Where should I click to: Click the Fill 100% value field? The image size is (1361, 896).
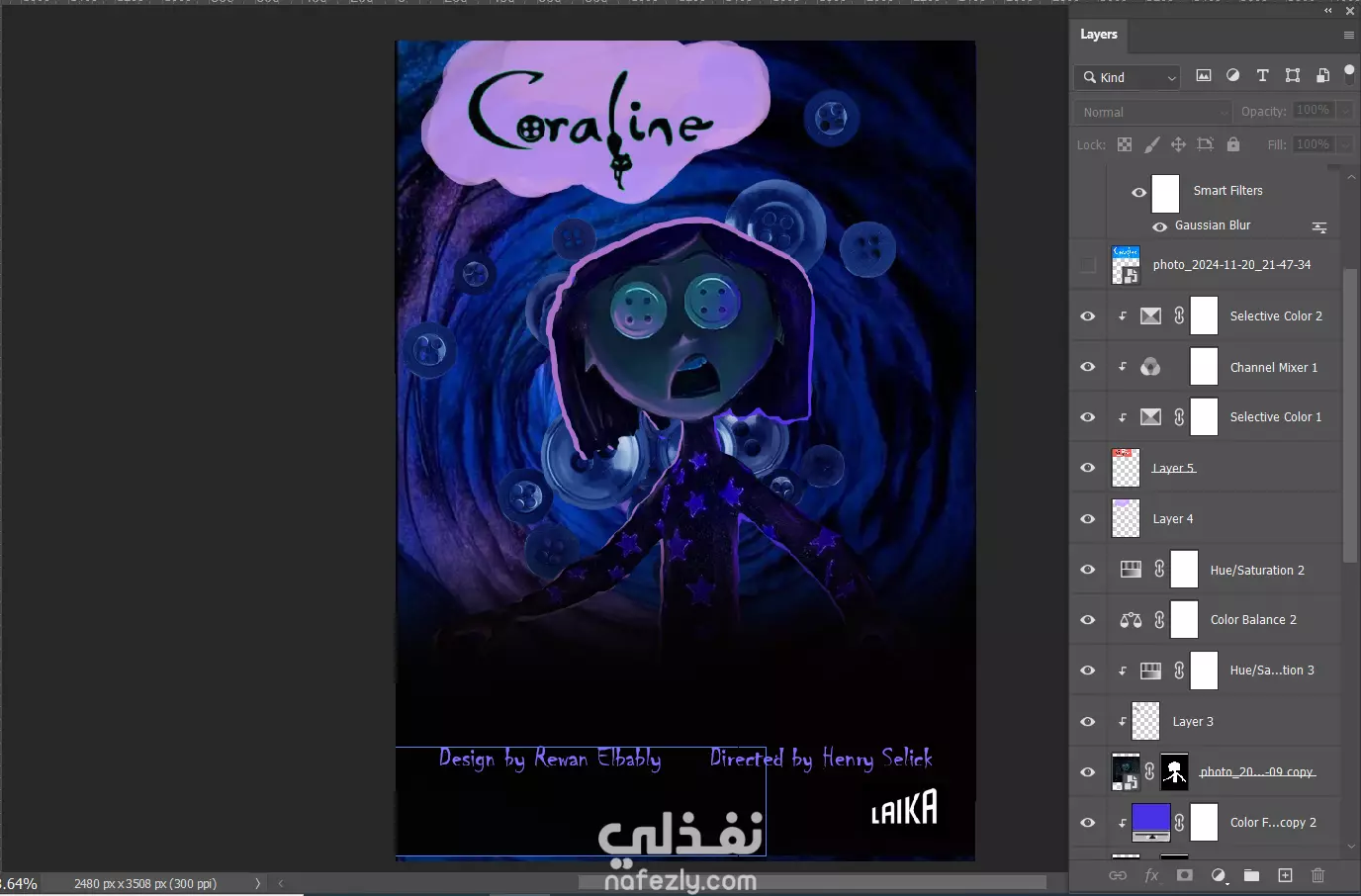pyautogui.click(x=1314, y=144)
